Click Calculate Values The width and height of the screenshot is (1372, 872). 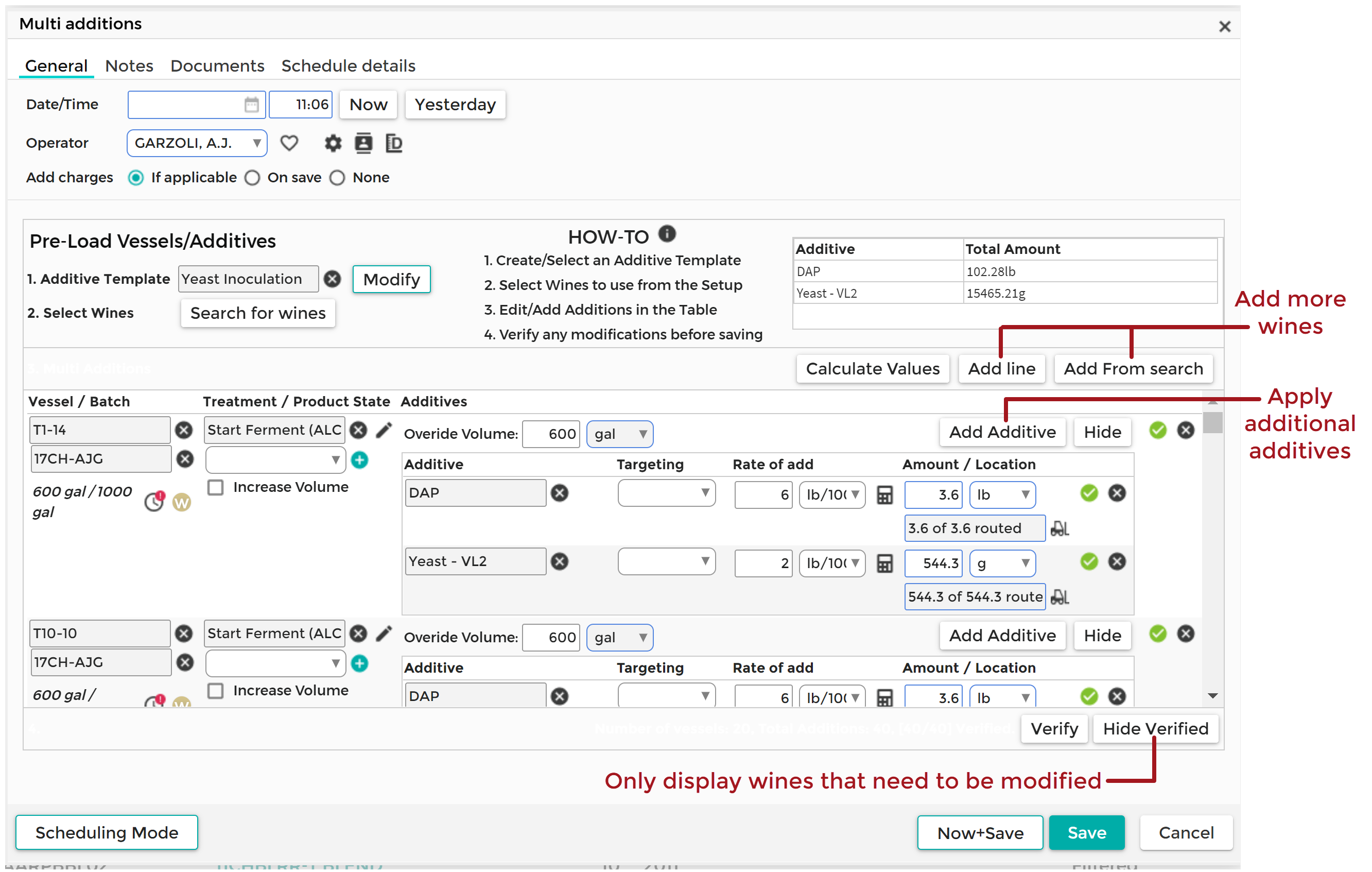(873, 369)
